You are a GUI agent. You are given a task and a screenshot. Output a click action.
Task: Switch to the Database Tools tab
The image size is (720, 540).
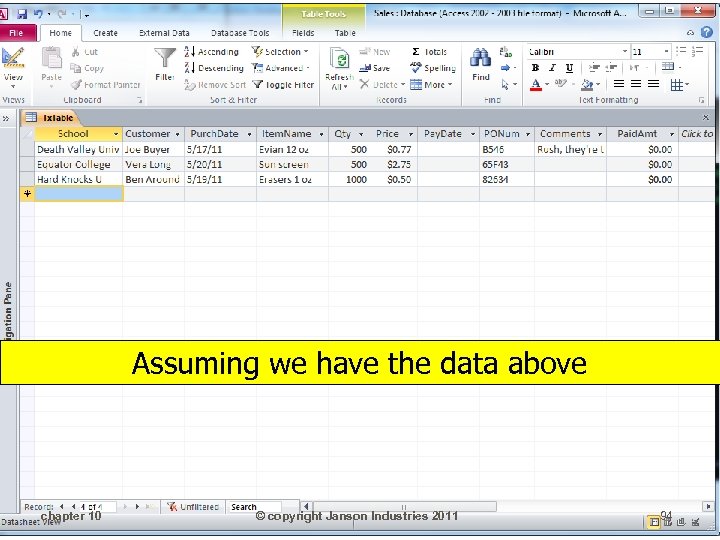(x=240, y=33)
